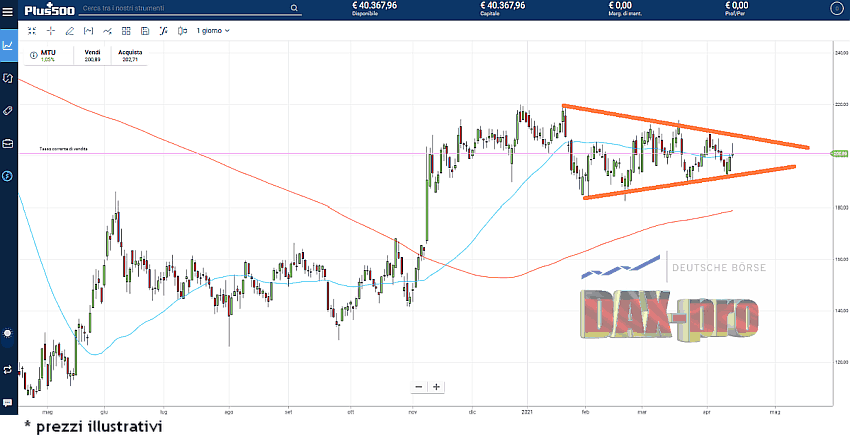Click the MTU info icon
The width and height of the screenshot is (850, 436).
click(x=34, y=56)
